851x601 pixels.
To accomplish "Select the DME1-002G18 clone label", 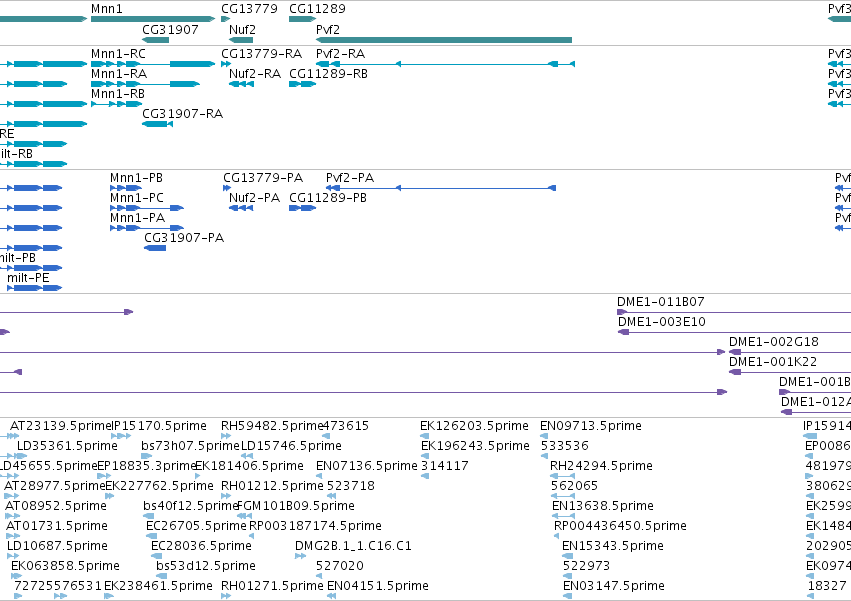I will point(773,341).
